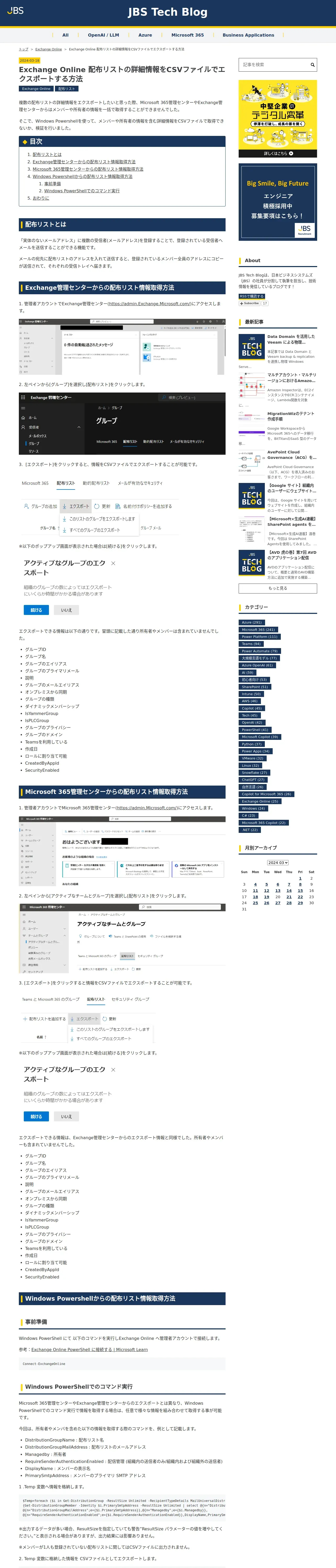The image size is (336, 1568).
Task: Open the OpenAI / LLM menu item
Action: (x=104, y=35)
